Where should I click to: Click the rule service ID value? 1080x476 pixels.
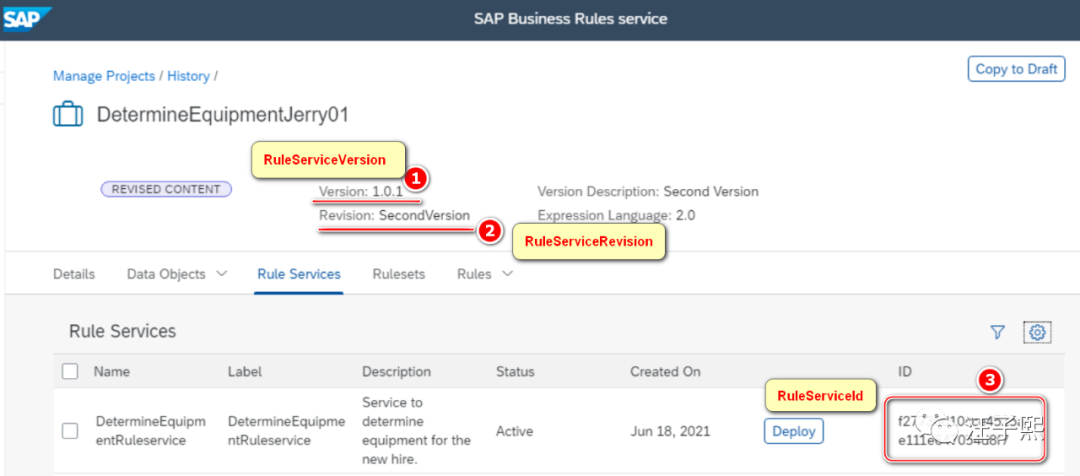pyautogui.click(x=963, y=431)
